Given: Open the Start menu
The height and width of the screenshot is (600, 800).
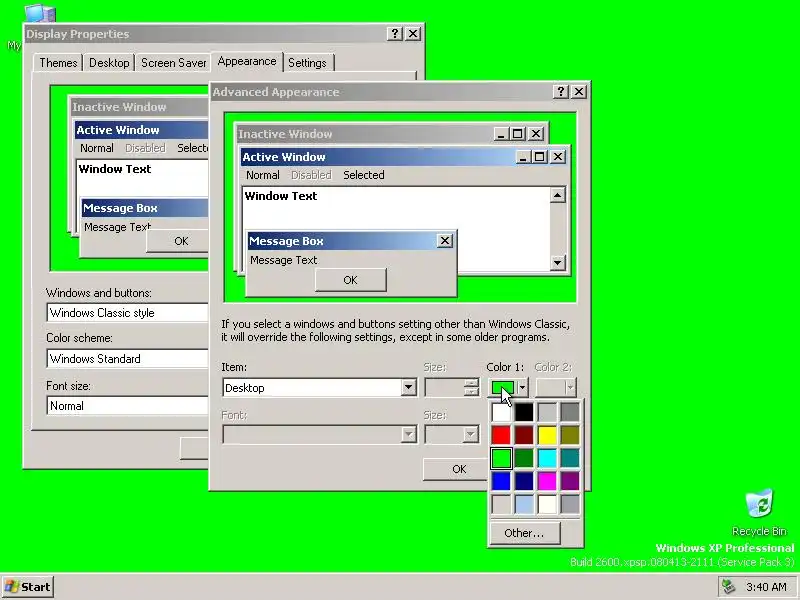Looking at the screenshot, I should click(28, 587).
